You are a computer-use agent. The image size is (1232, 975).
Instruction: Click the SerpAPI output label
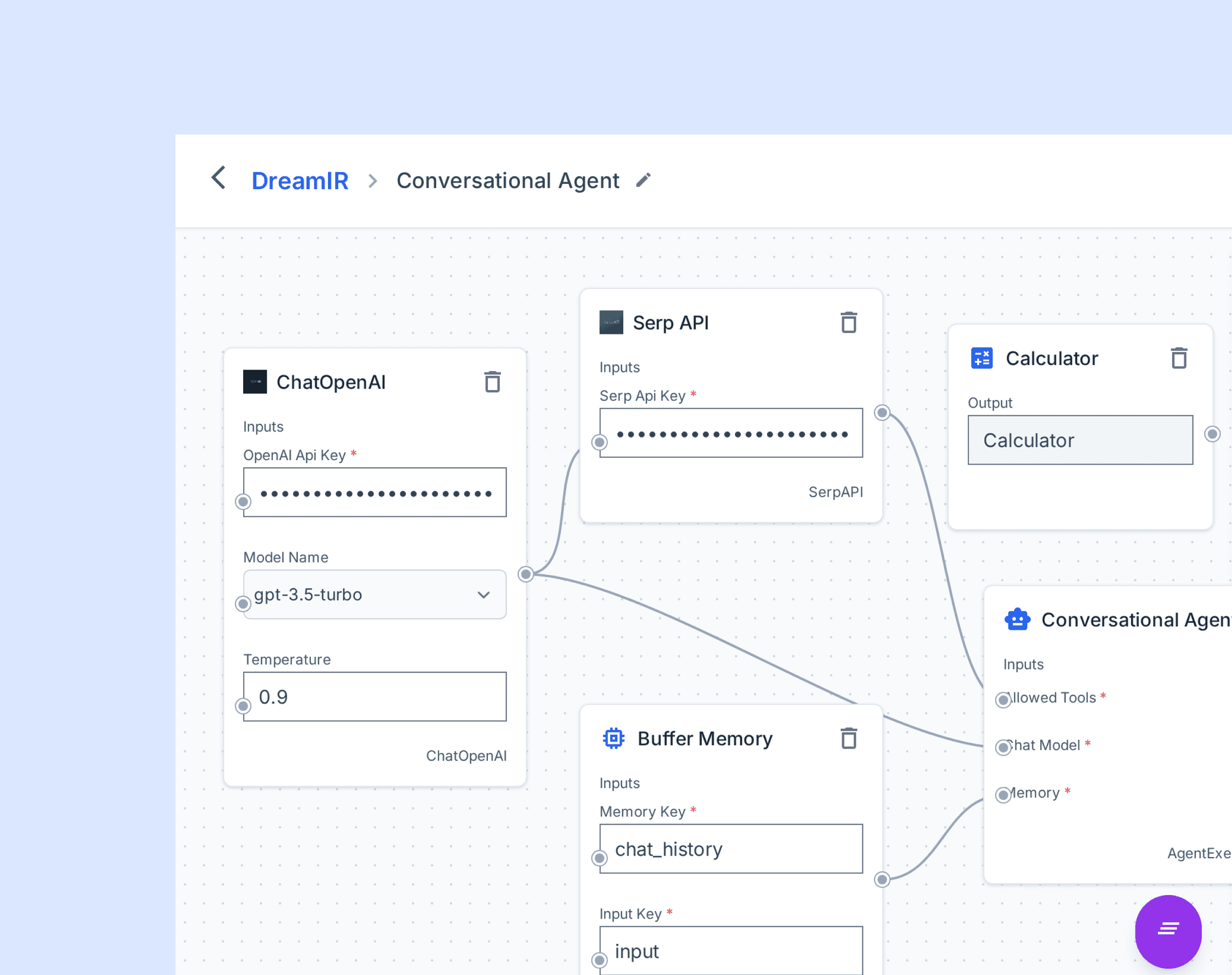[x=835, y=492]
